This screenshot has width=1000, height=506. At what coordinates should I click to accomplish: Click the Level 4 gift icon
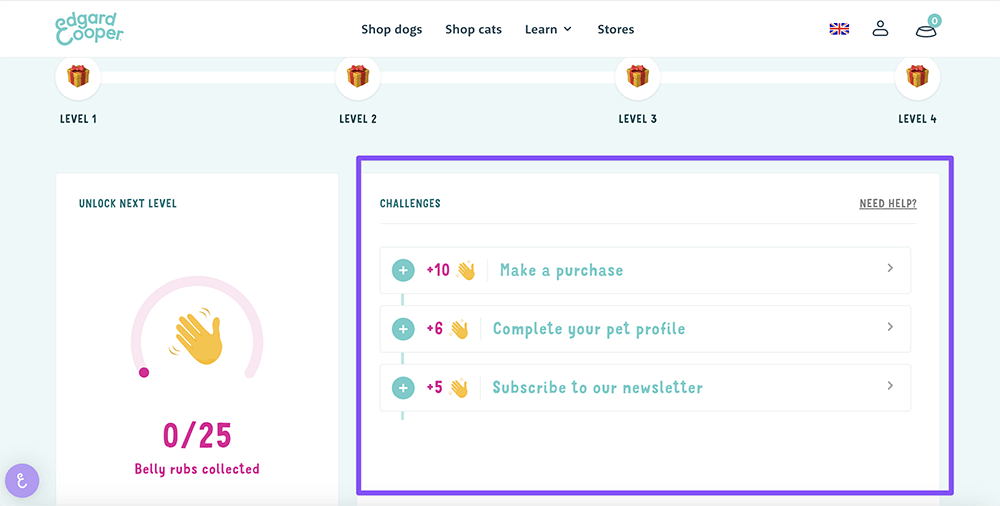[x=917, y=77]
